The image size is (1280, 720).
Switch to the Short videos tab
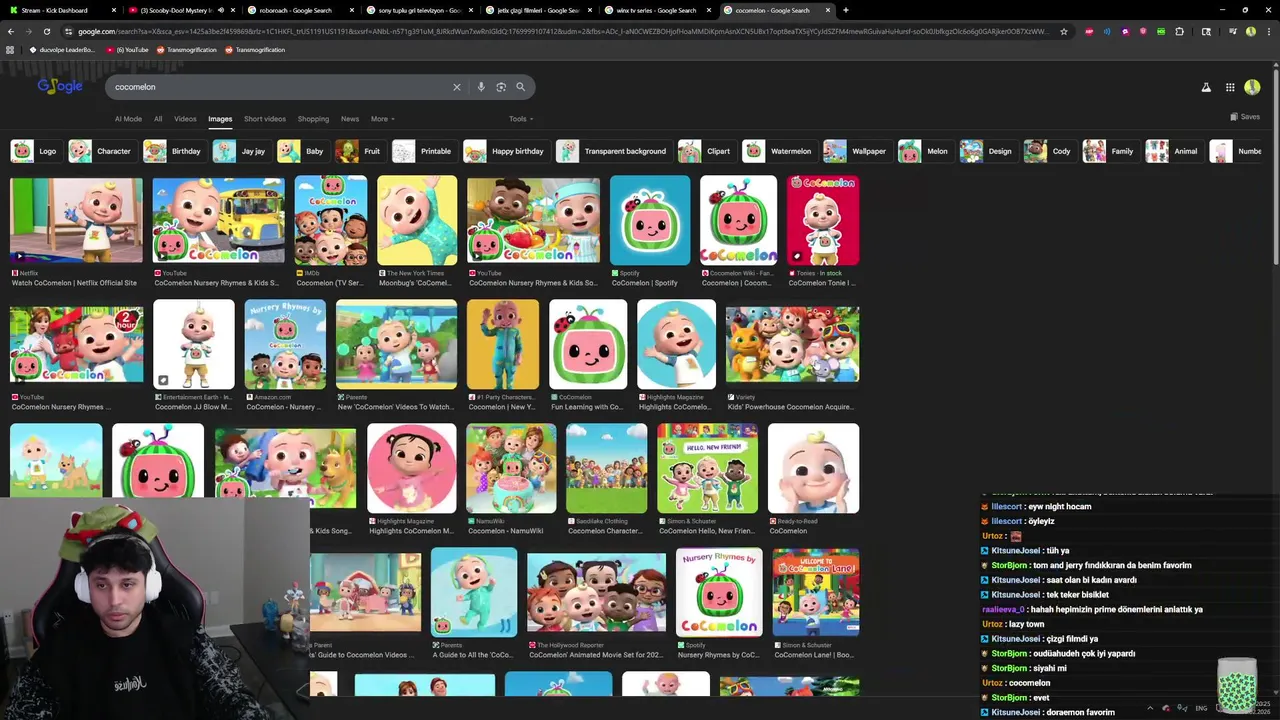click(265, 119)
